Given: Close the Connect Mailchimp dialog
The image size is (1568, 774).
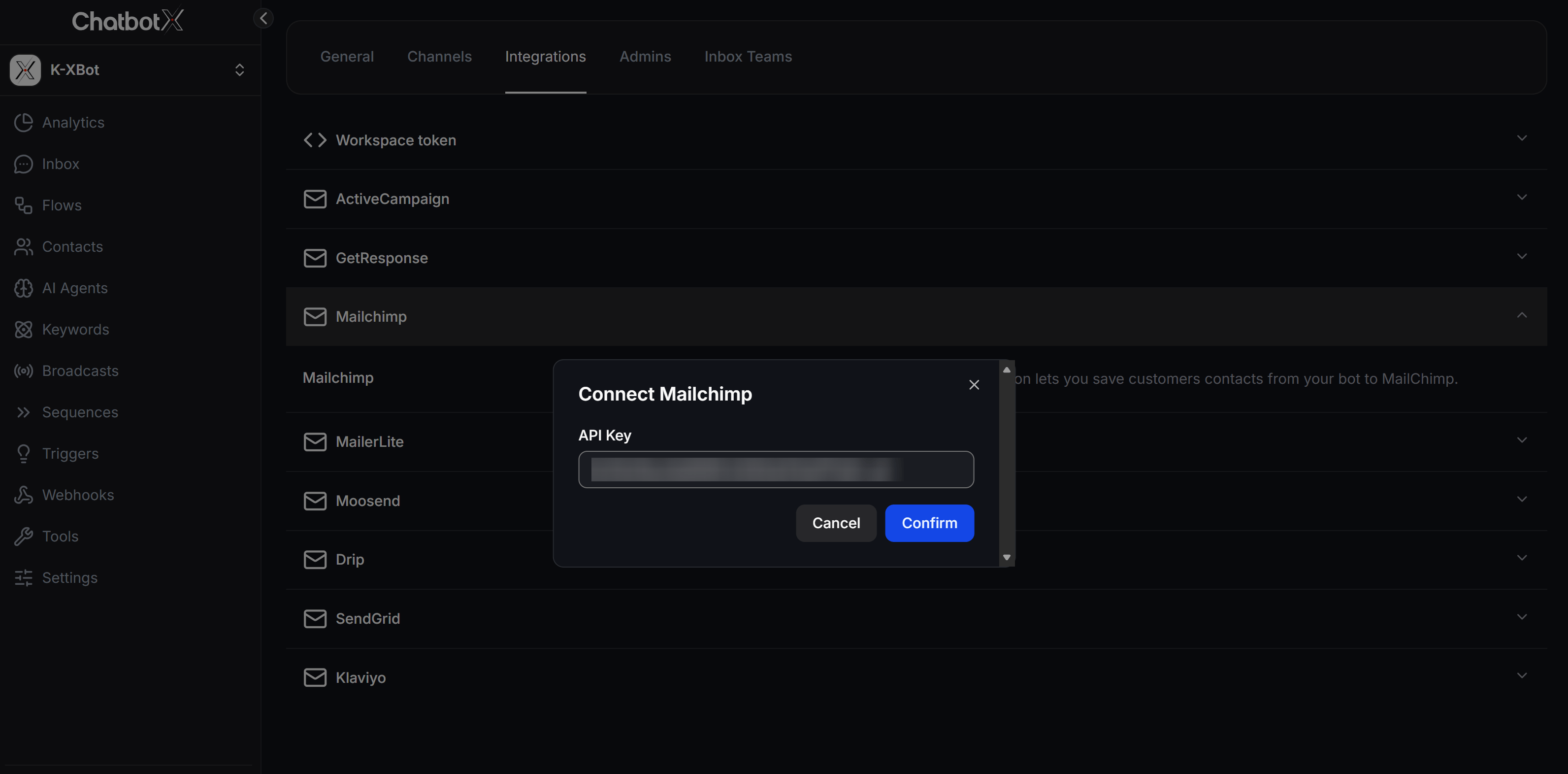Looking at the screenshot, I should pyautogui.click(x=974, y=385).
